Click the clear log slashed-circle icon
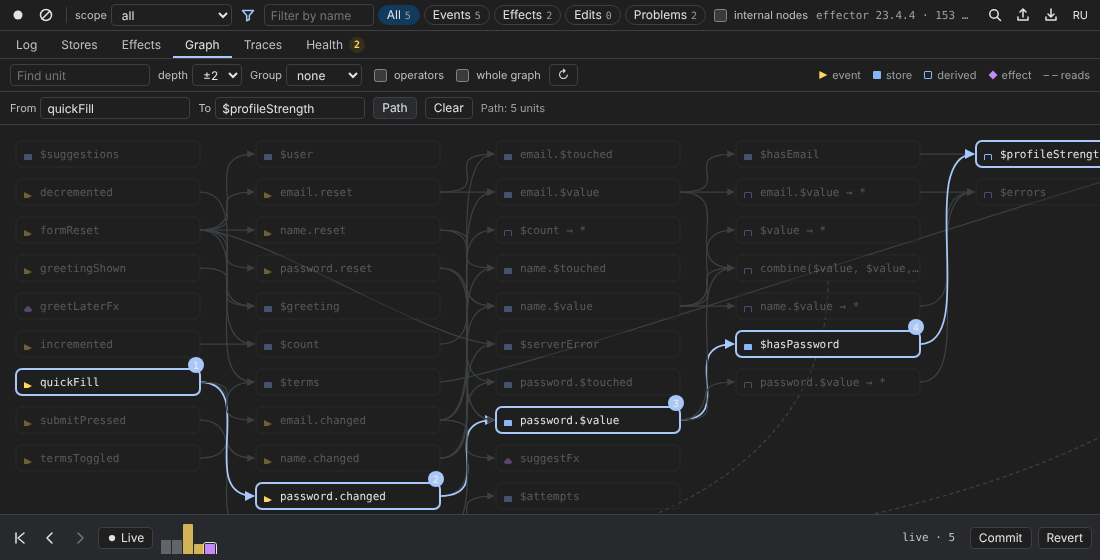 pos(46,15)
